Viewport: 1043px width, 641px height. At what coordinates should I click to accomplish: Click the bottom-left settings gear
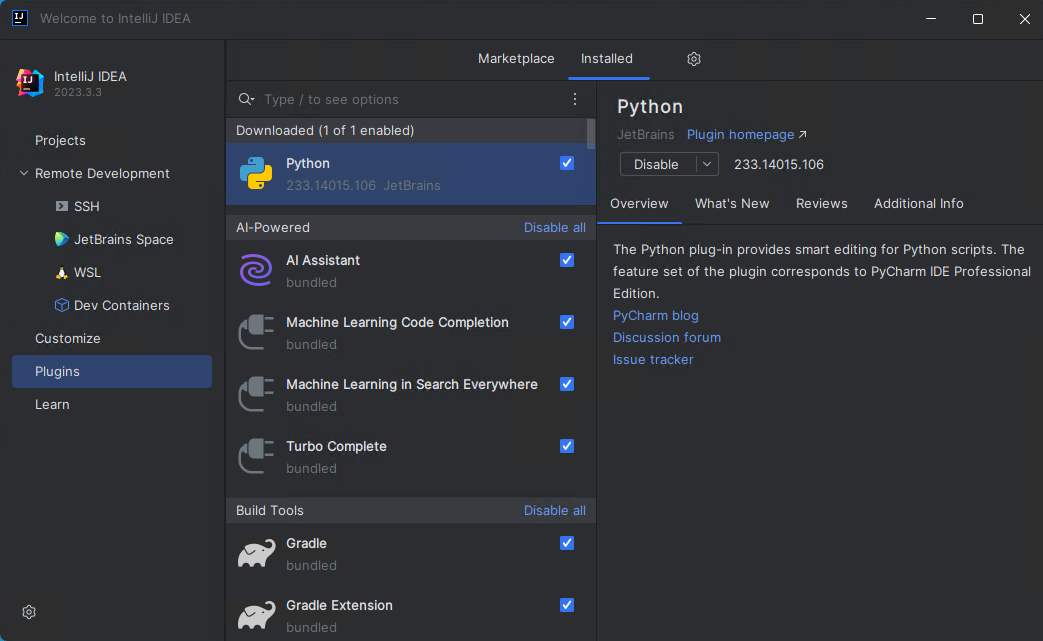pyautogui.click(x=28, y=611)
